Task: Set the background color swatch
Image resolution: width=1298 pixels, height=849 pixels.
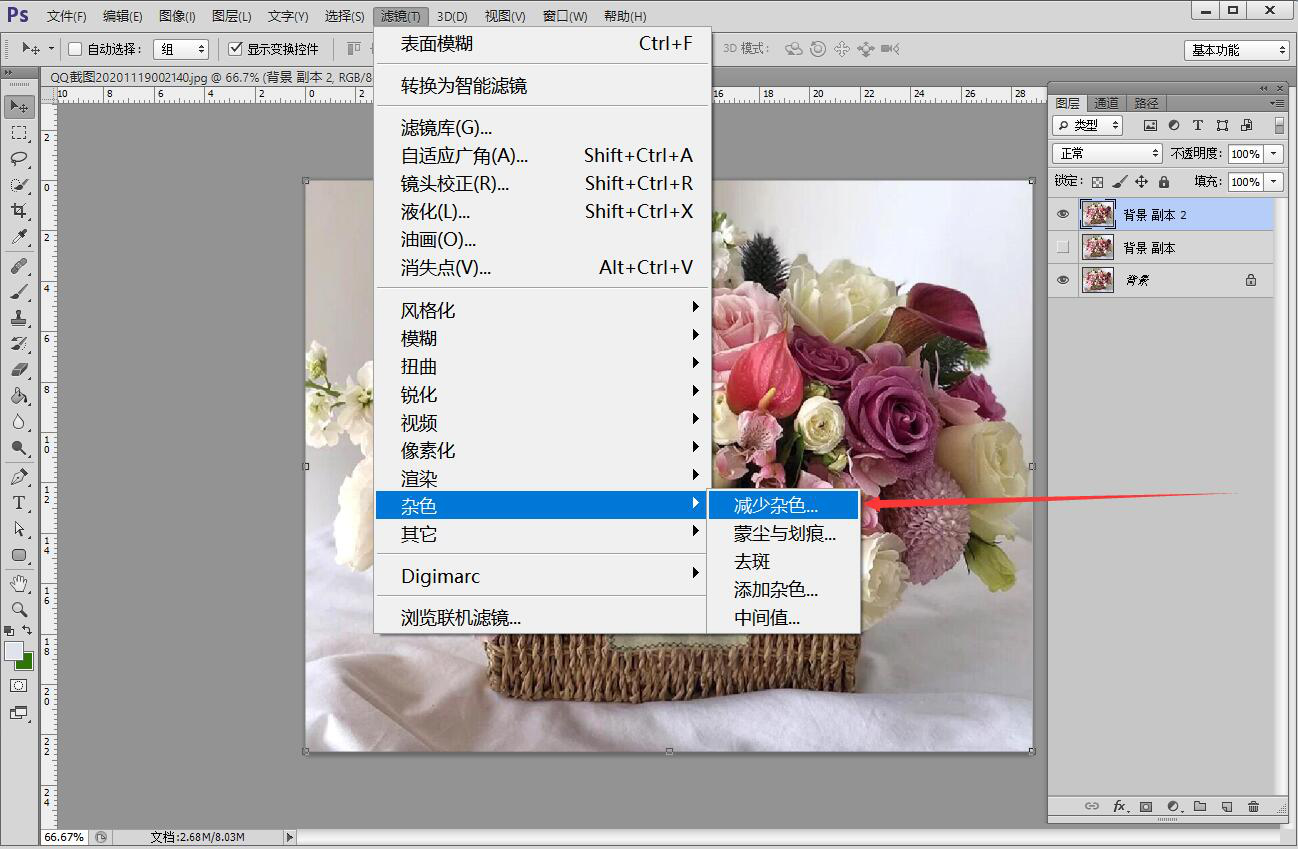Action: 27,662
